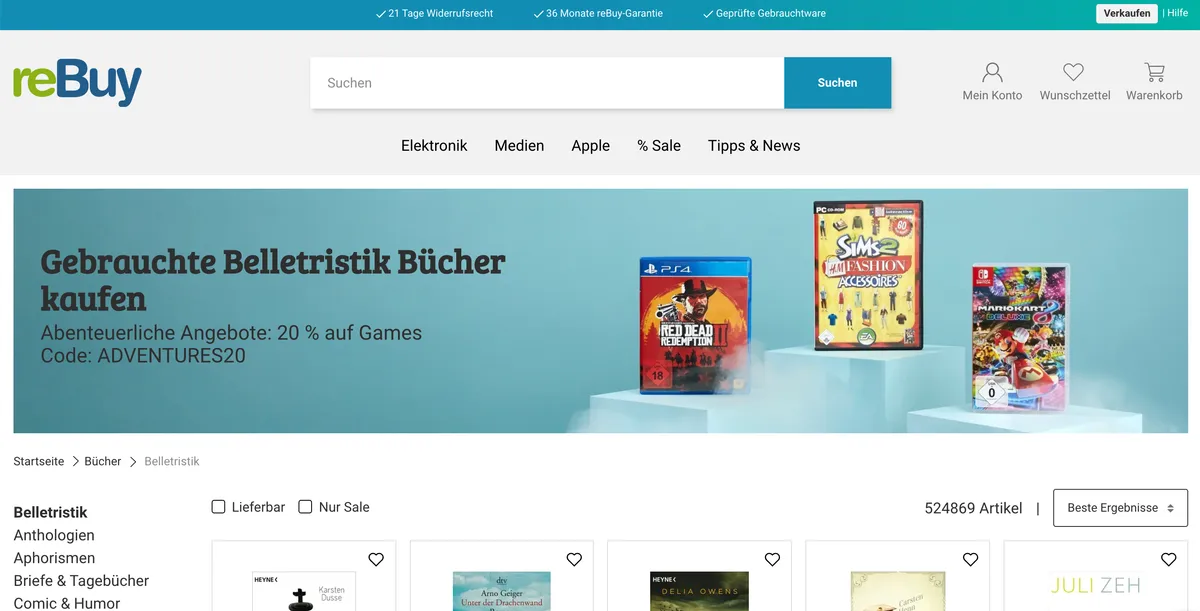Click heart icon on the Arno Geiger book
This screenshot has width=1200, height=611.
pos(574,559)
